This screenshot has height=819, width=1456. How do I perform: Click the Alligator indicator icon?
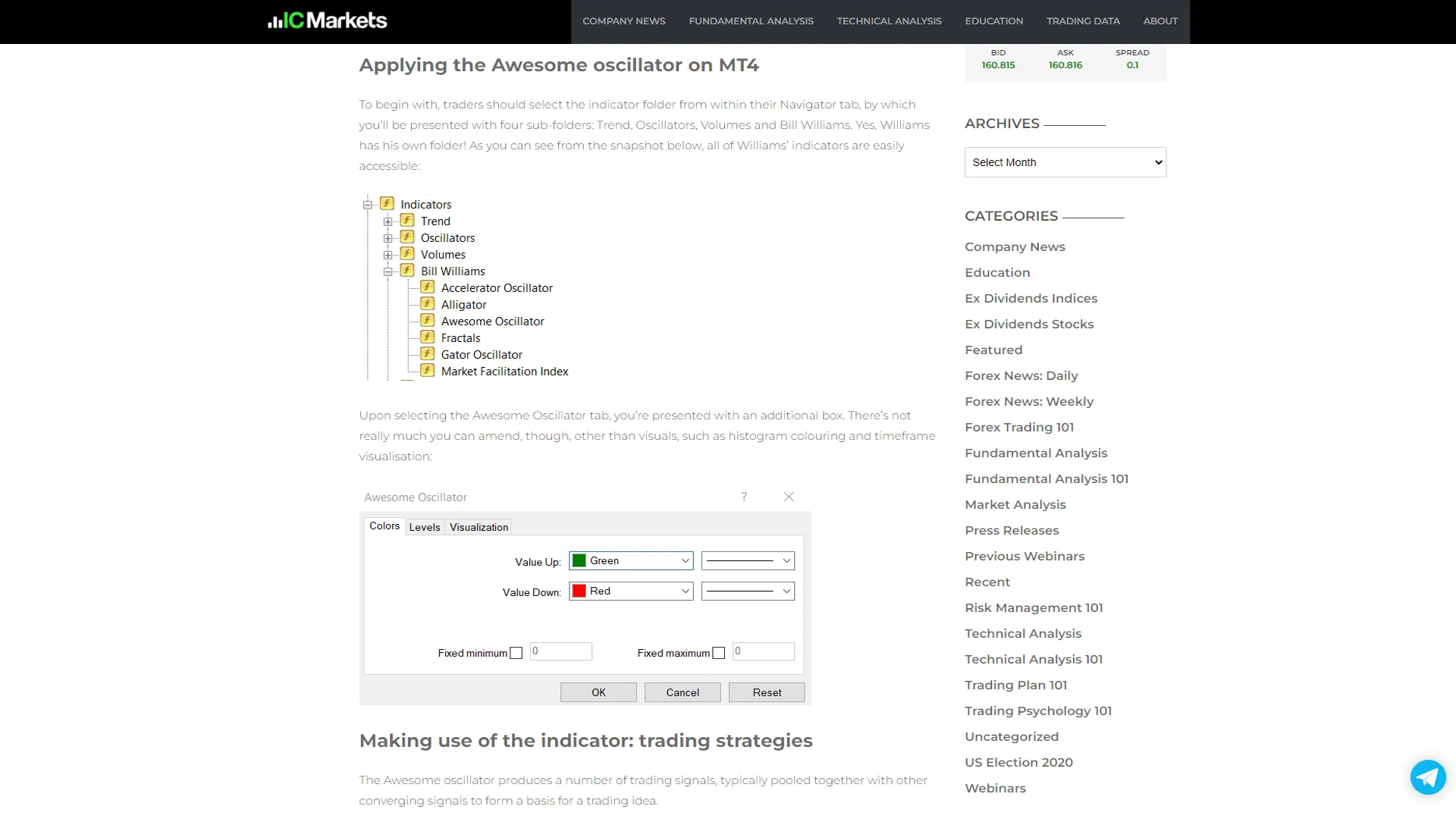pyautogui.click(x=428, y=303)
